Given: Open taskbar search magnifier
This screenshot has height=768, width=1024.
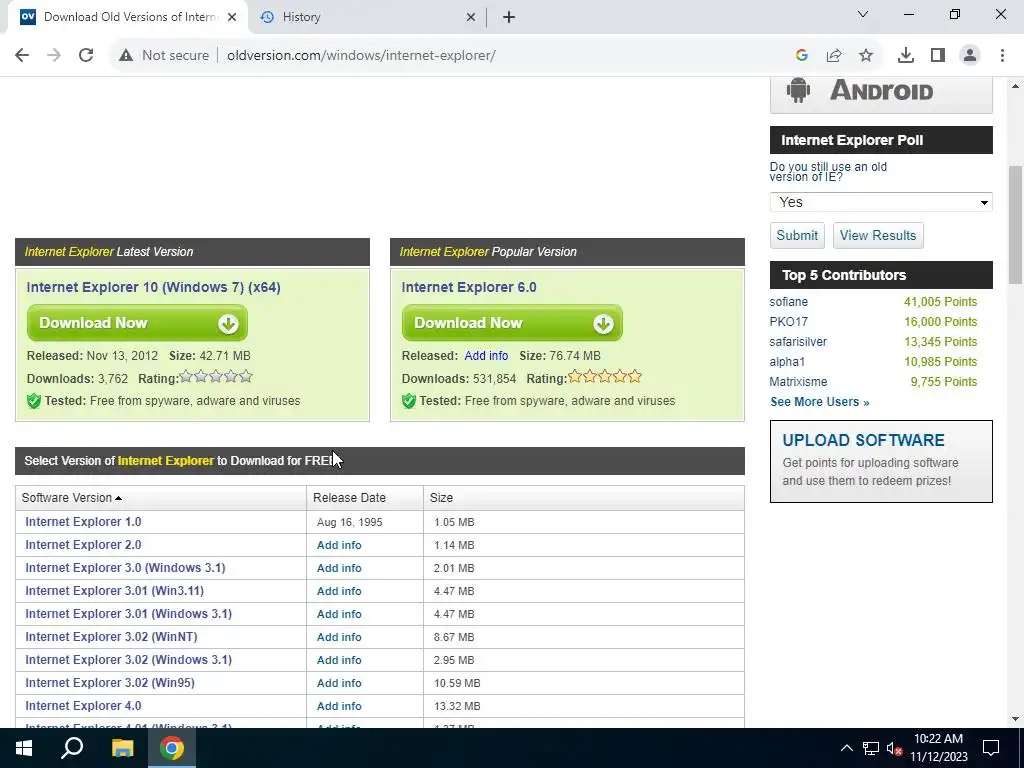Looking at the screenshot, I should pyautogui.click(x=72, y=748).
